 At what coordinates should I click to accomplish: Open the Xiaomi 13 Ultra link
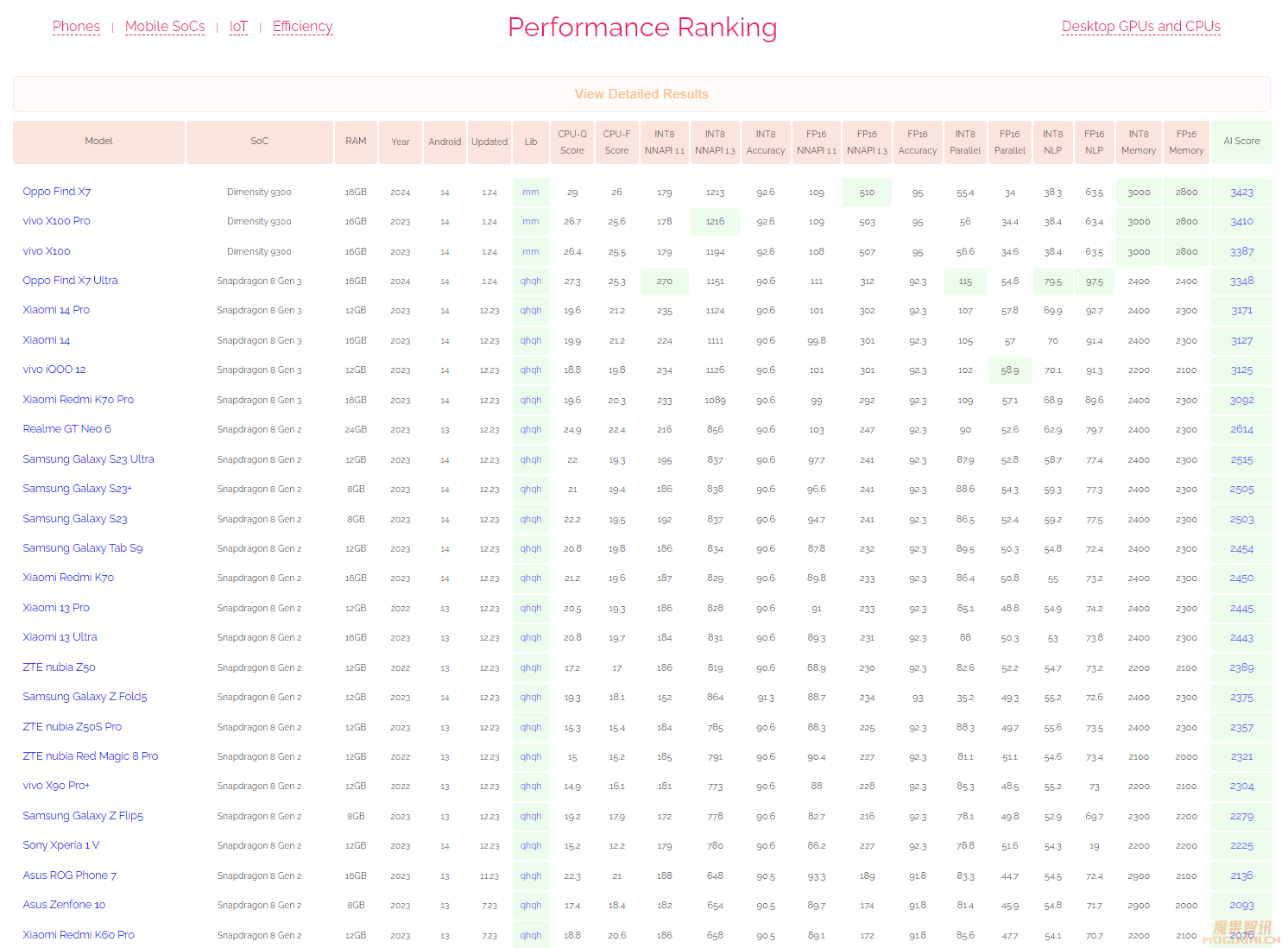[60, 637]
